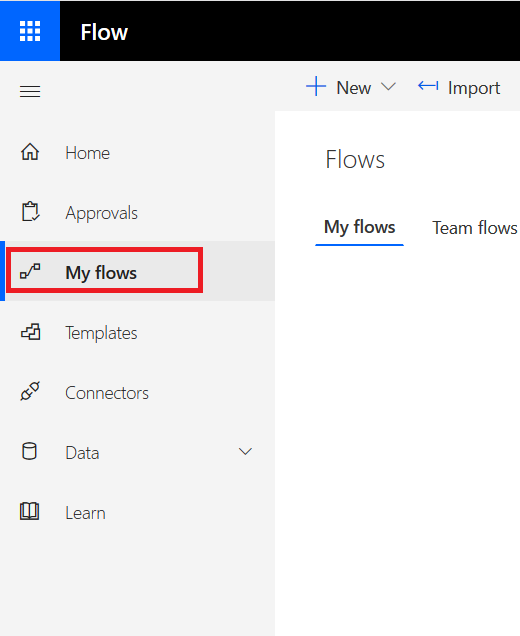This screenshot has width=520, height=636.
Task: Click the Import arrow icon
Action: [x=428, y=86]
